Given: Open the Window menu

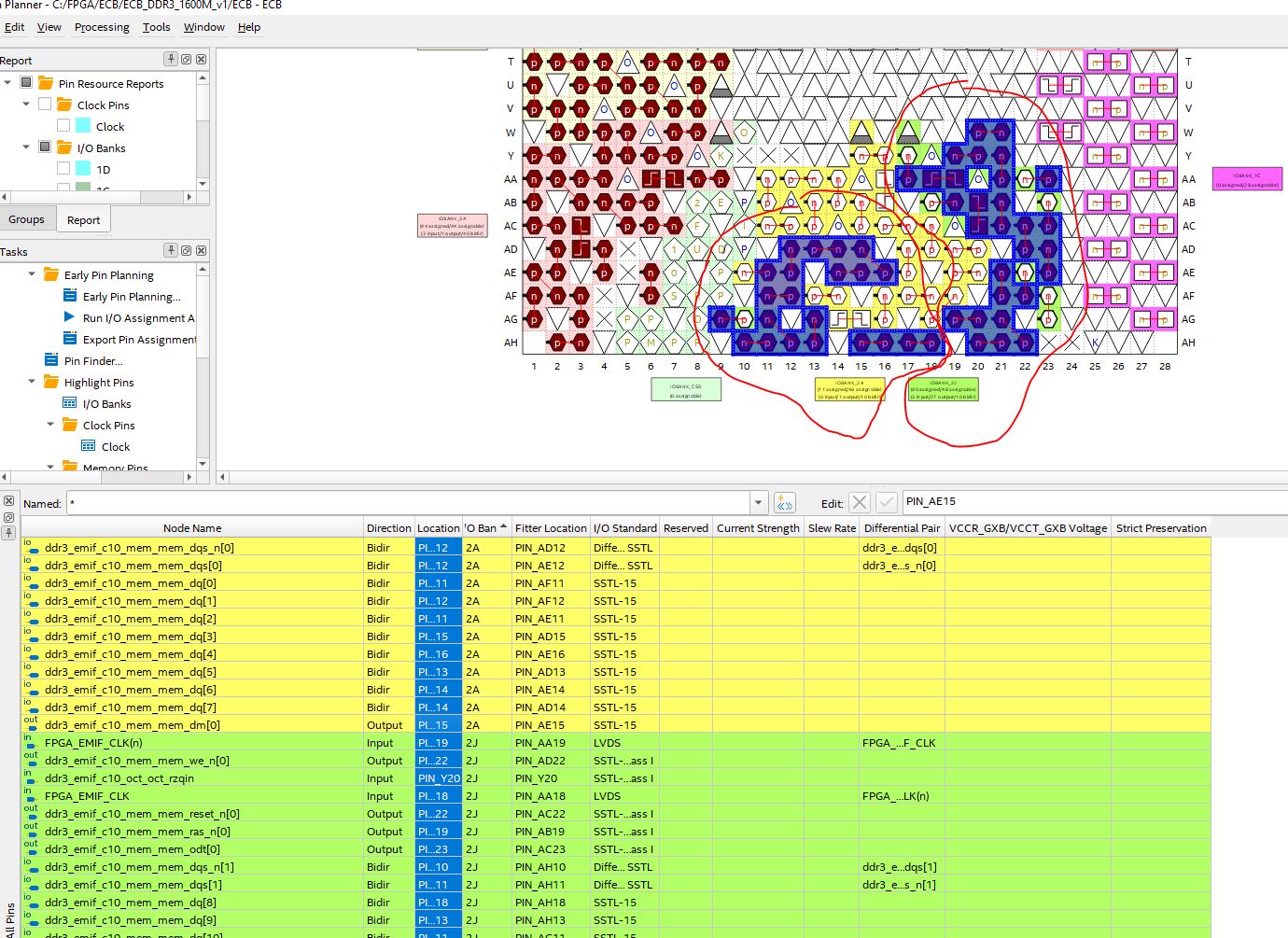Looking at the screenshot, I should click(x=203, y=27).
